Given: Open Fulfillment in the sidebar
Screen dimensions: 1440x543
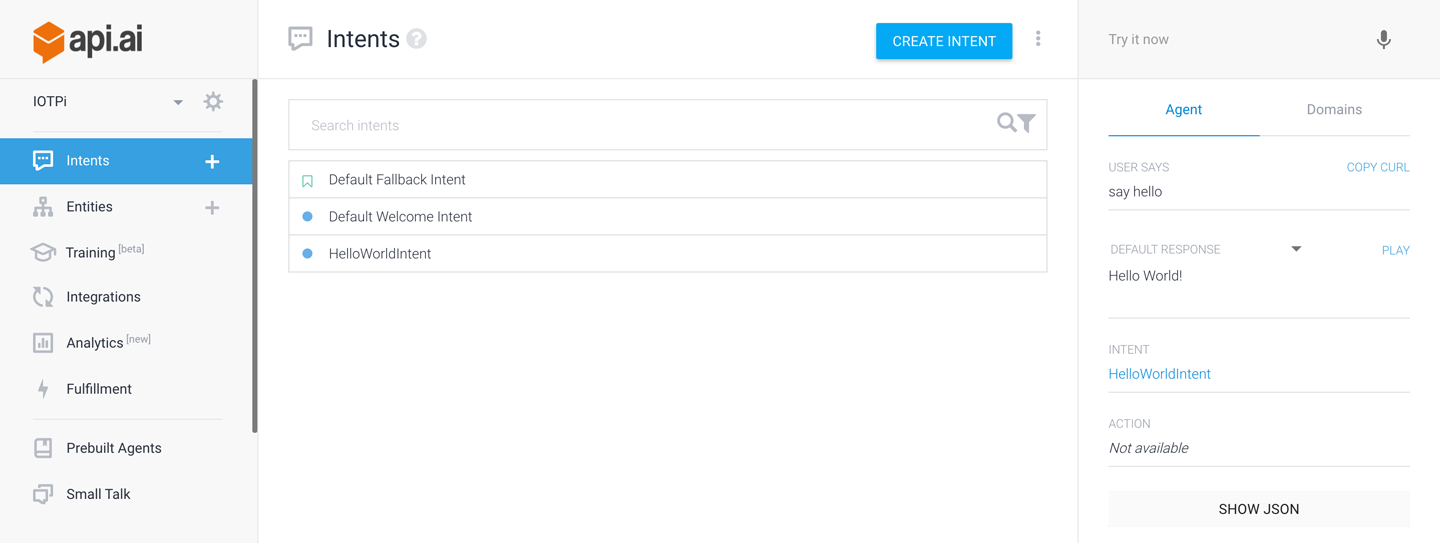Looking at the screenshot, I should click(98, 389).
